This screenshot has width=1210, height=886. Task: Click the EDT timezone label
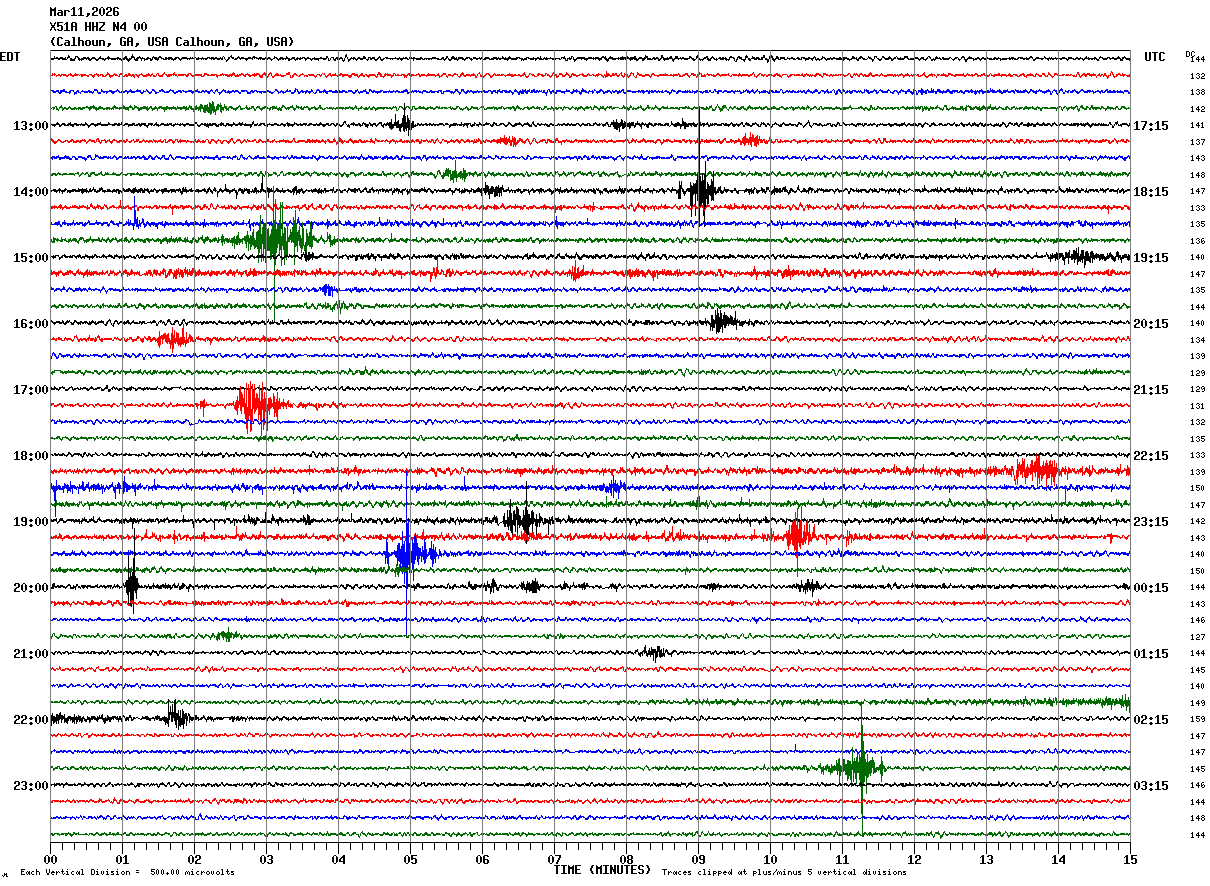(x=10, y=57)
